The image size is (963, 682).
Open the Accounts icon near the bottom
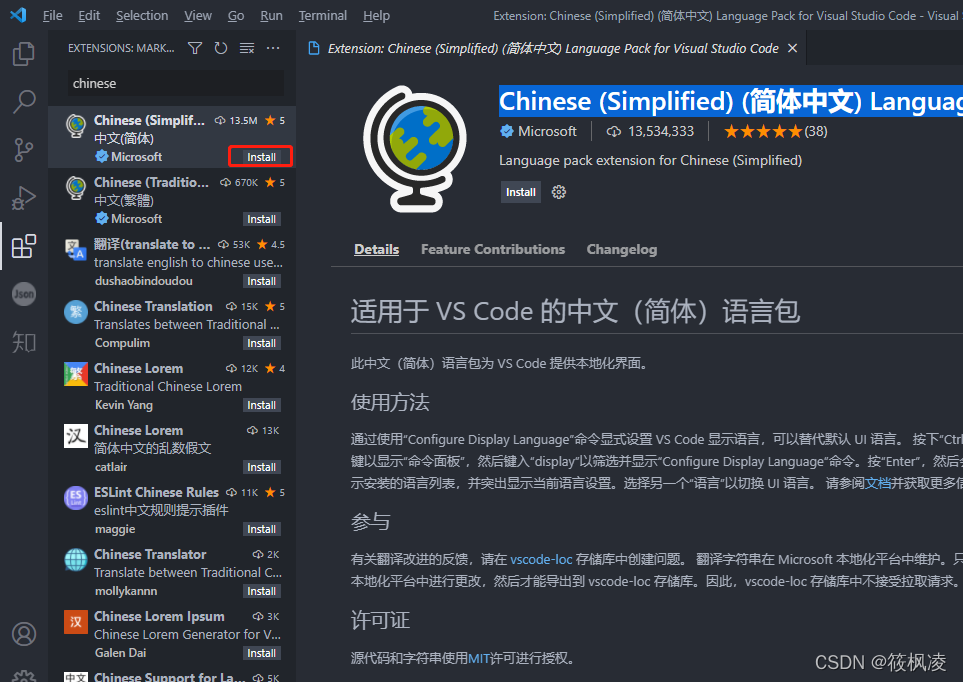tap(23, 634)
